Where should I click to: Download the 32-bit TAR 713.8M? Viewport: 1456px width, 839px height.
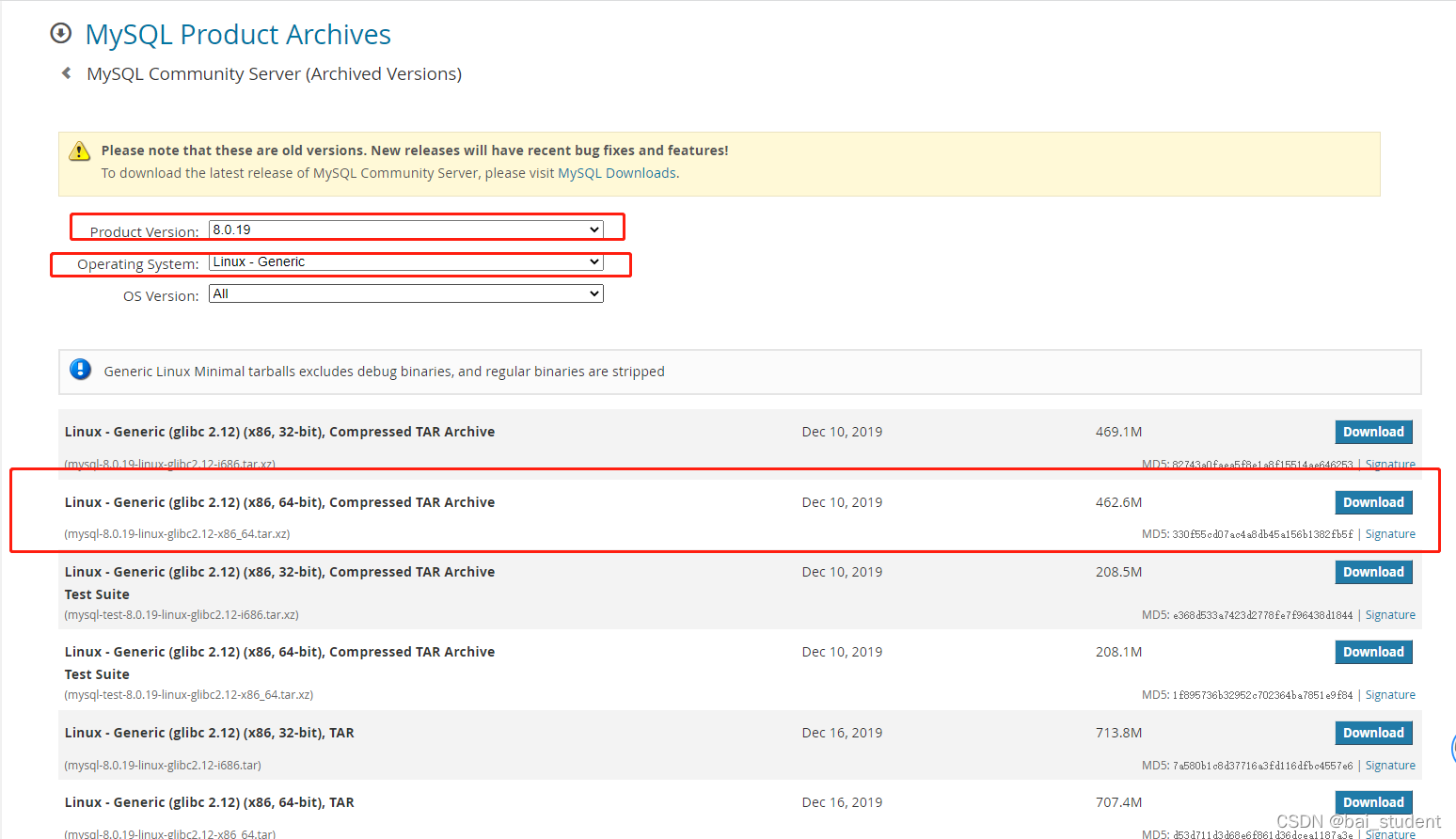click(1373, 733)
